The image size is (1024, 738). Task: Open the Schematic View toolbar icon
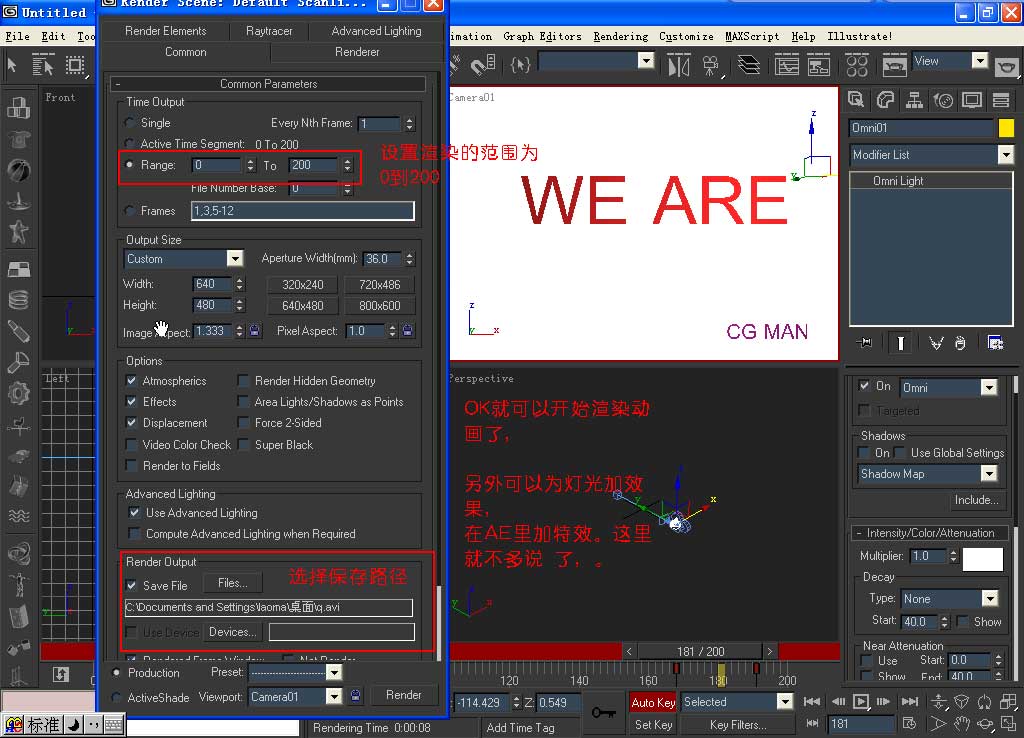coord(819,65)
